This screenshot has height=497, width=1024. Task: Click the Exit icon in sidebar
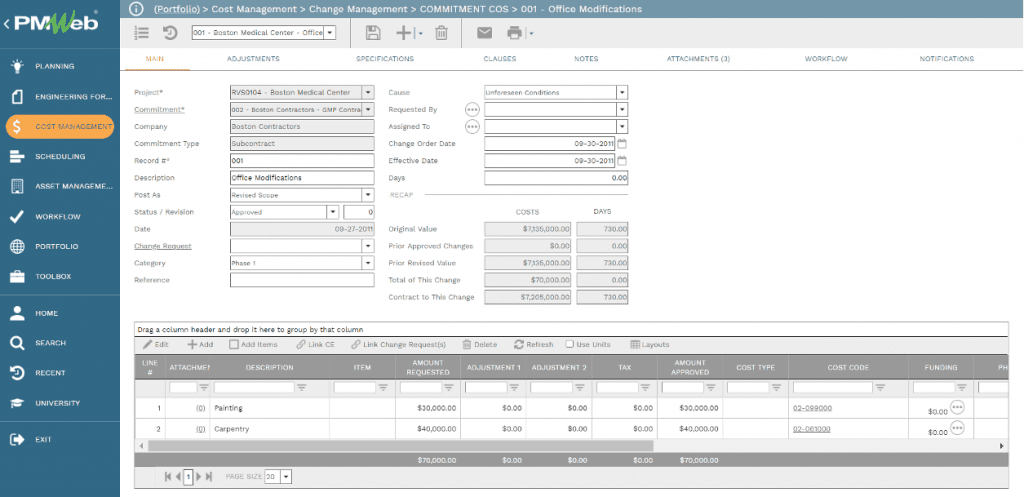point(17,440)
